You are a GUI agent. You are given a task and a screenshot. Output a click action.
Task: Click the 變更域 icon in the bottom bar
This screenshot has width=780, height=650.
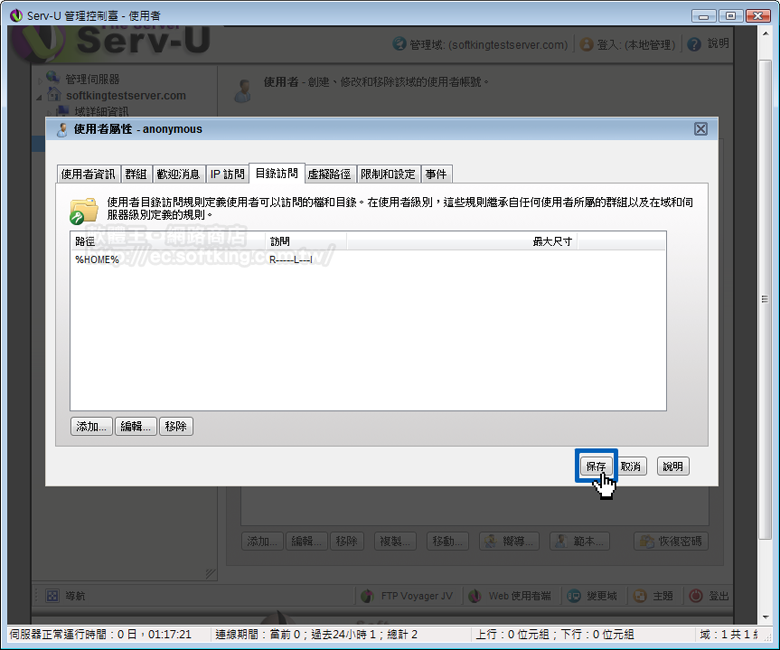[575, 596]
